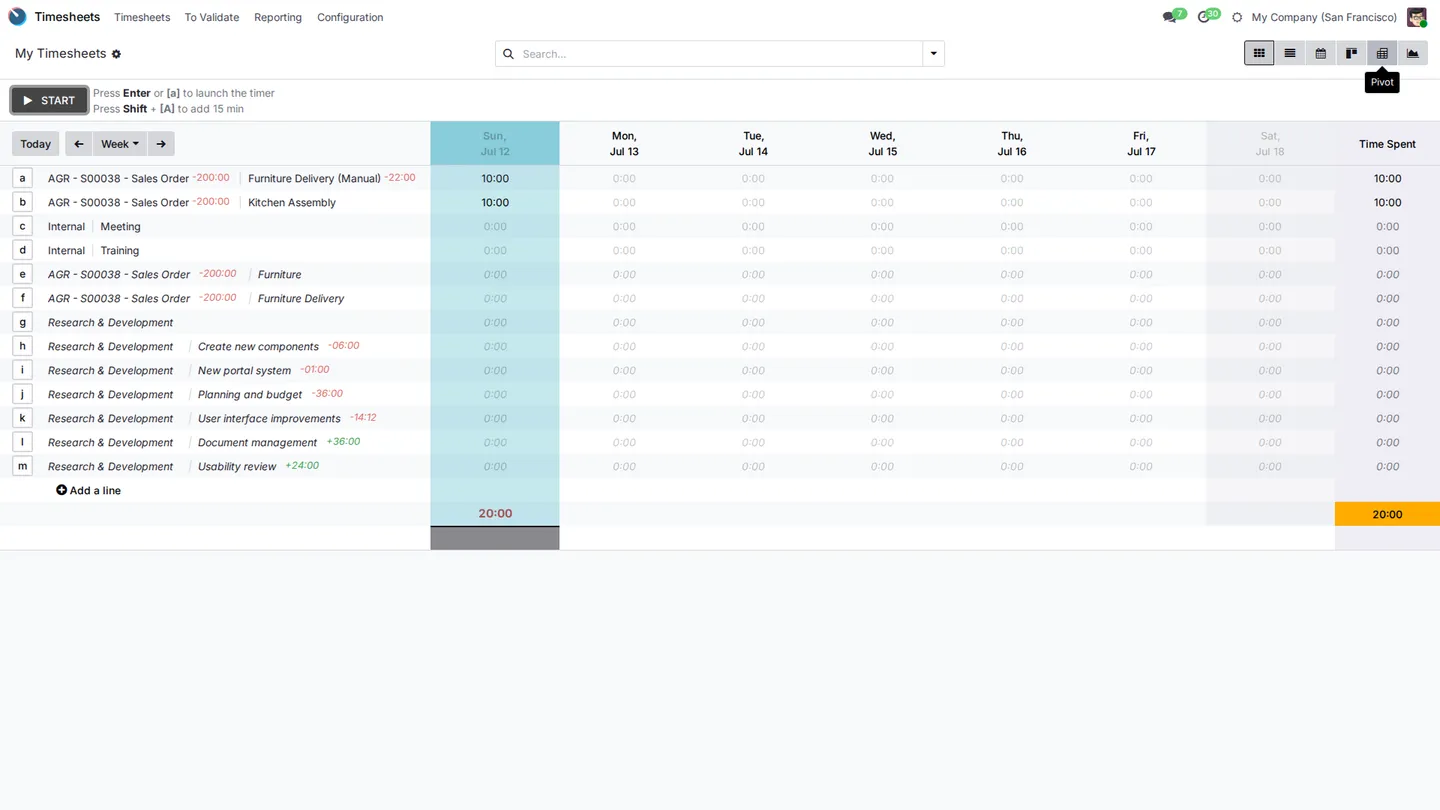This screenshot has width=1440, height=810.
Task: Open the Week range dropdown
Action: (120, 144)
